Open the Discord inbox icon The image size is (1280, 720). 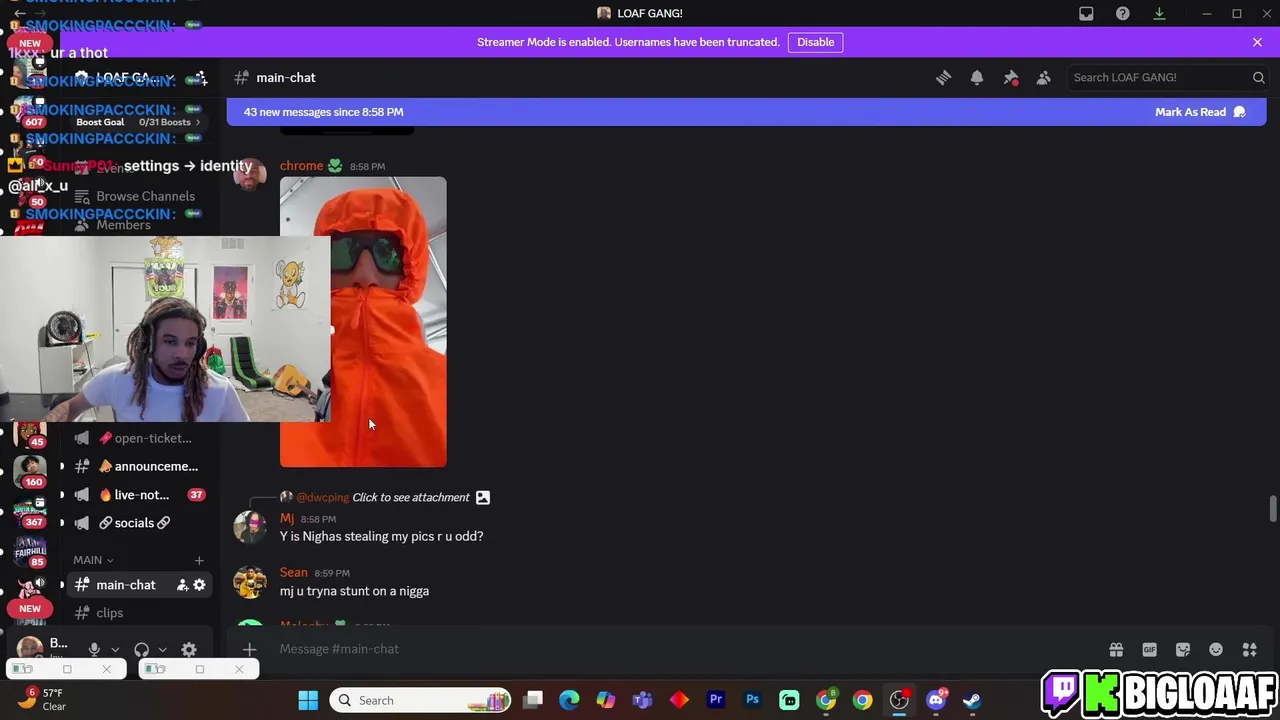pos(1086,13)
